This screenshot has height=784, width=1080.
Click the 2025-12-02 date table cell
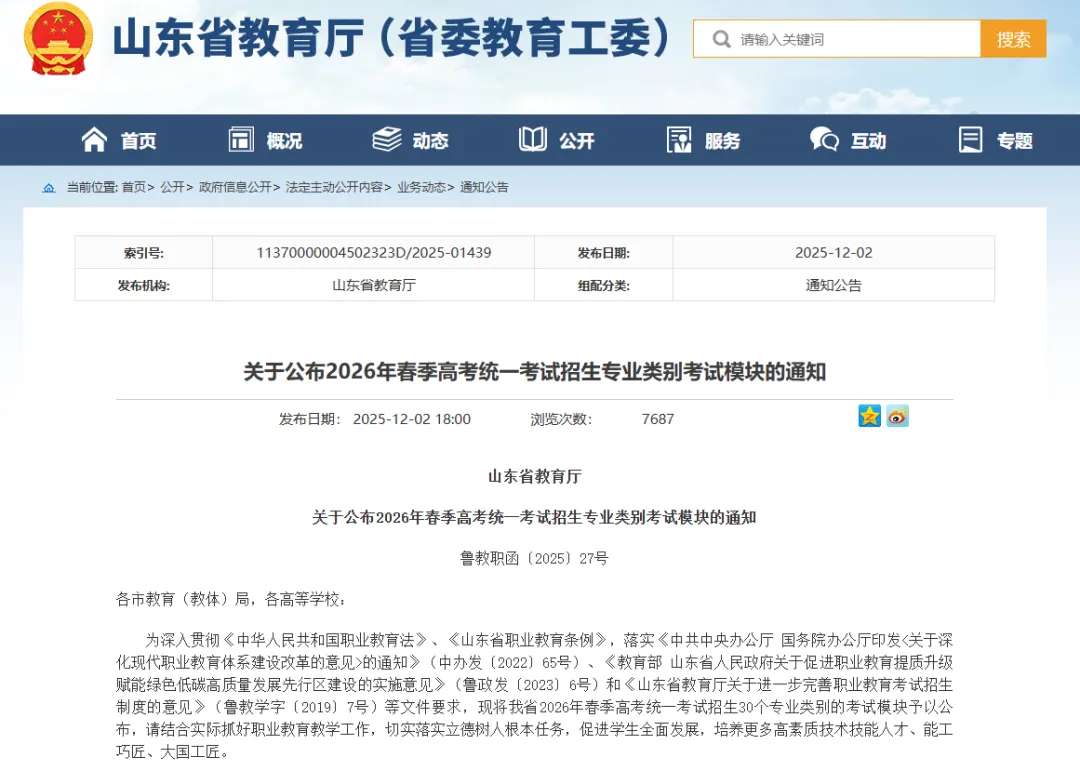833,253
